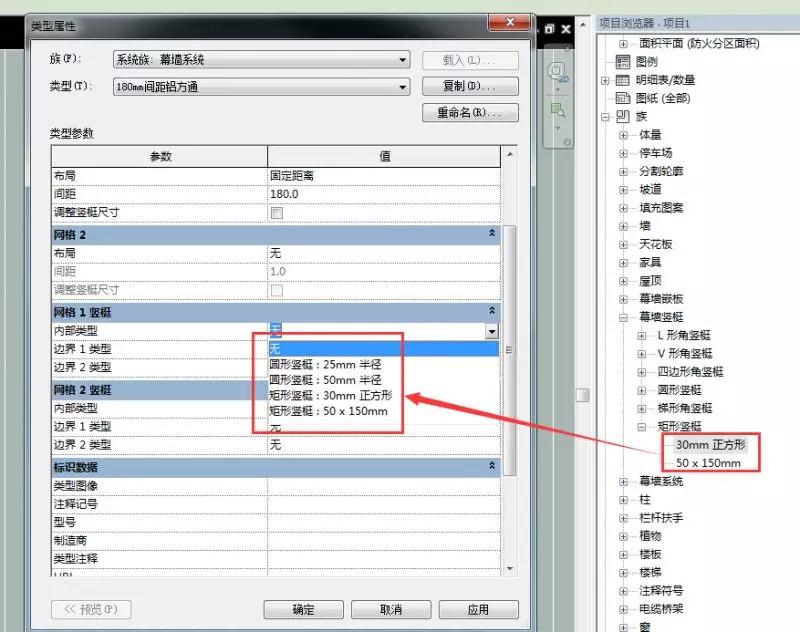Open the 2D steering wheel navigation icon
800x632 pixels.
tap(557, 71)
